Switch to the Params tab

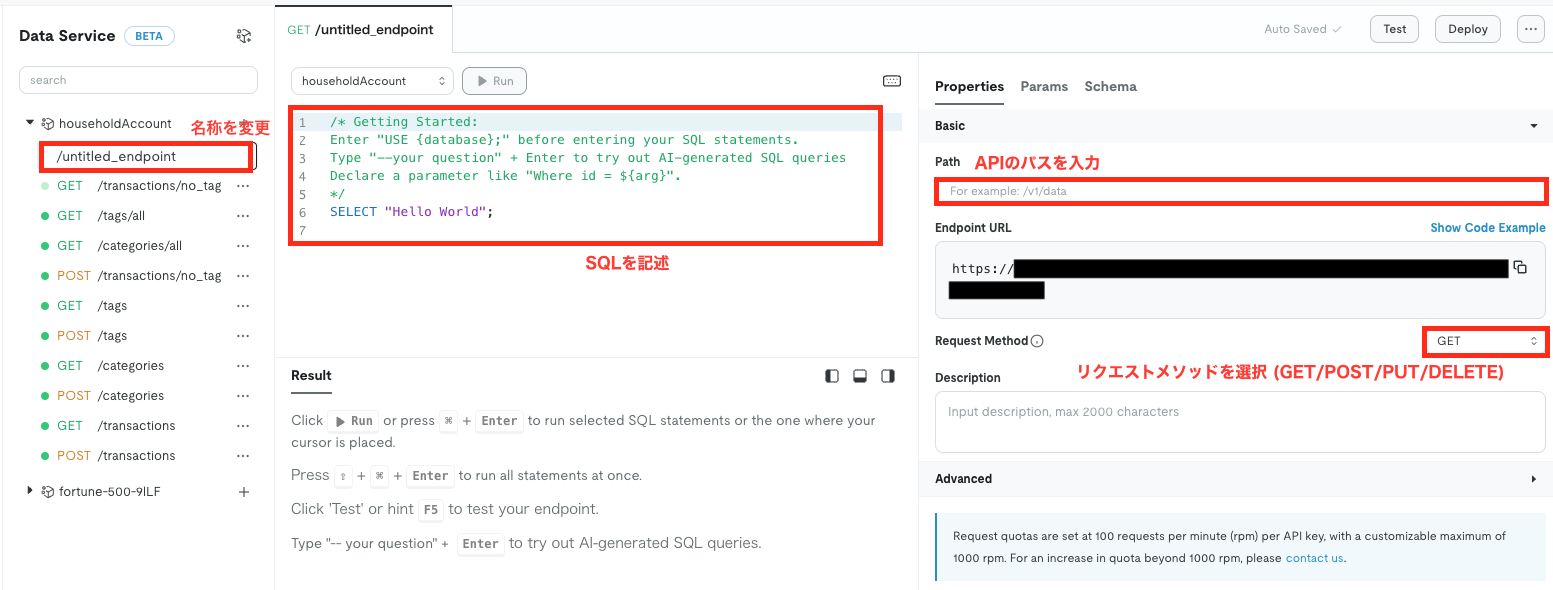pos(1044,87)
